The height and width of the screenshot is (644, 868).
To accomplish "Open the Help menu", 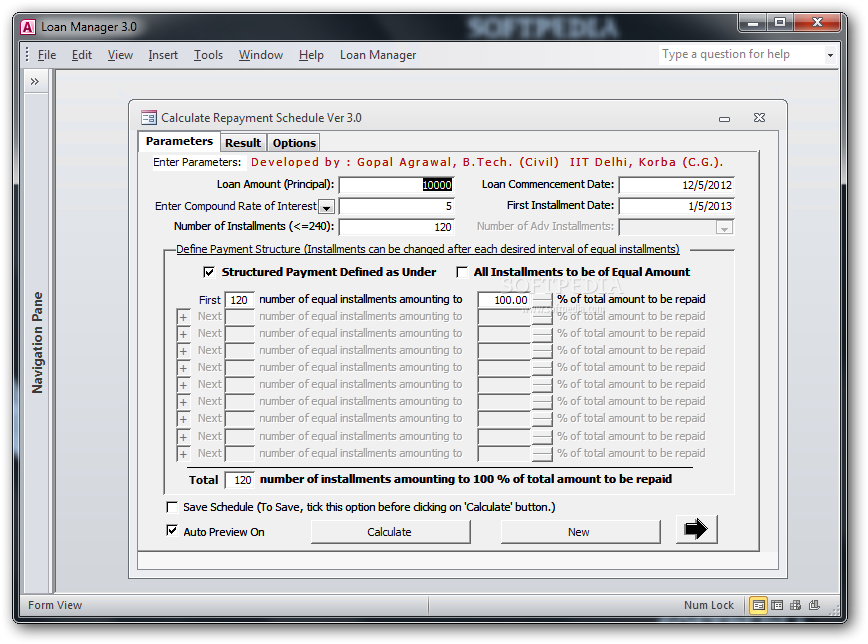I will 311,55.
